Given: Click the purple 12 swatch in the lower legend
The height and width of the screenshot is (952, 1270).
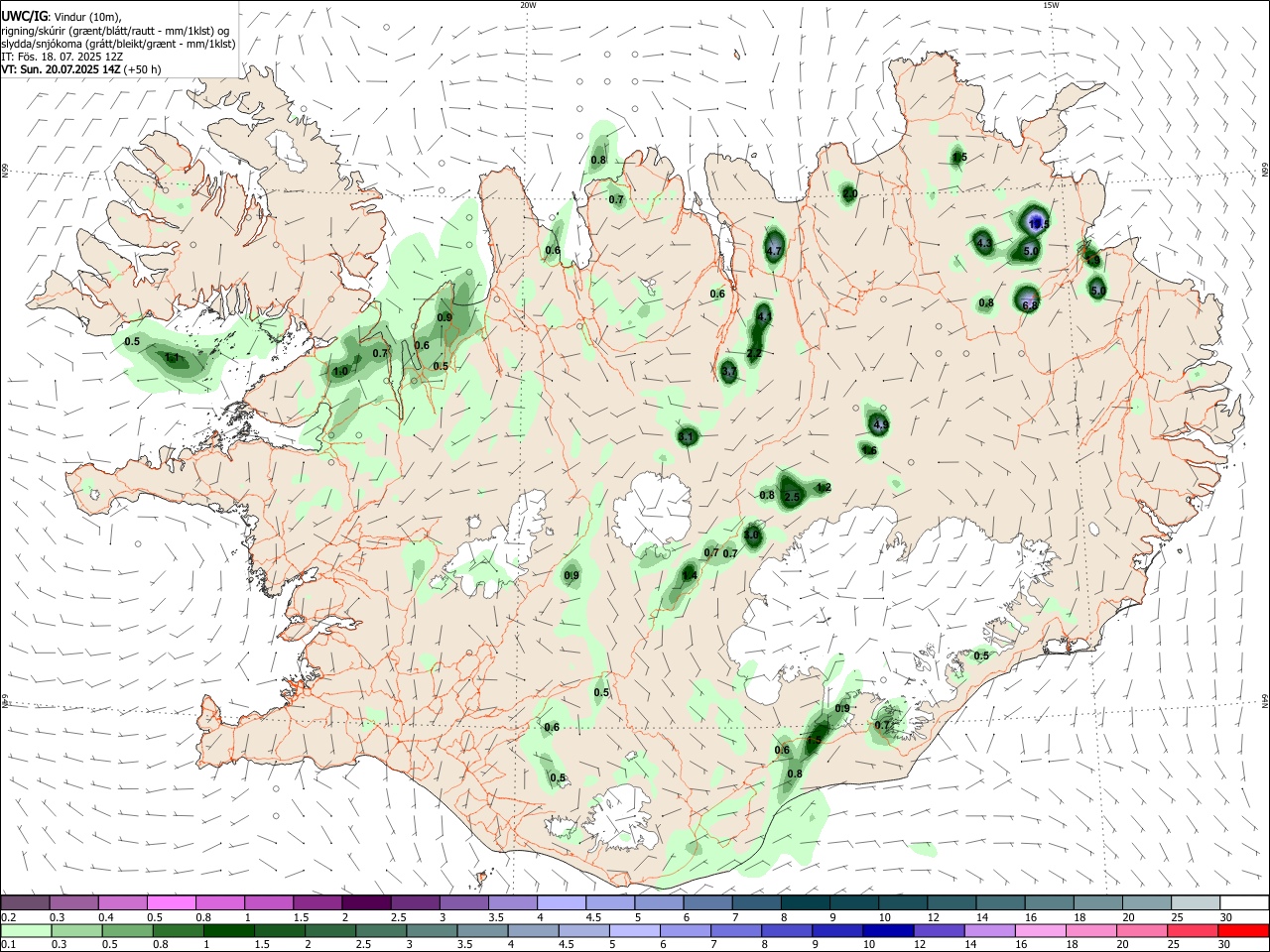Looking at the screenshot, I should coord(938,931).
